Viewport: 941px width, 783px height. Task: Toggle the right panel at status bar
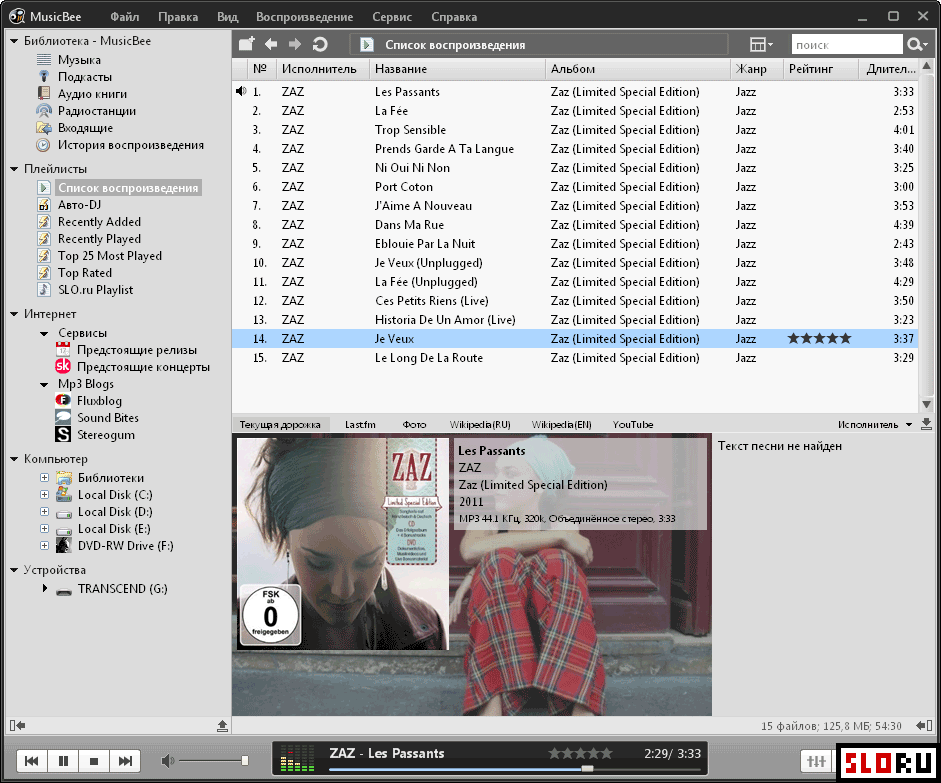click(x=924, y=726)
